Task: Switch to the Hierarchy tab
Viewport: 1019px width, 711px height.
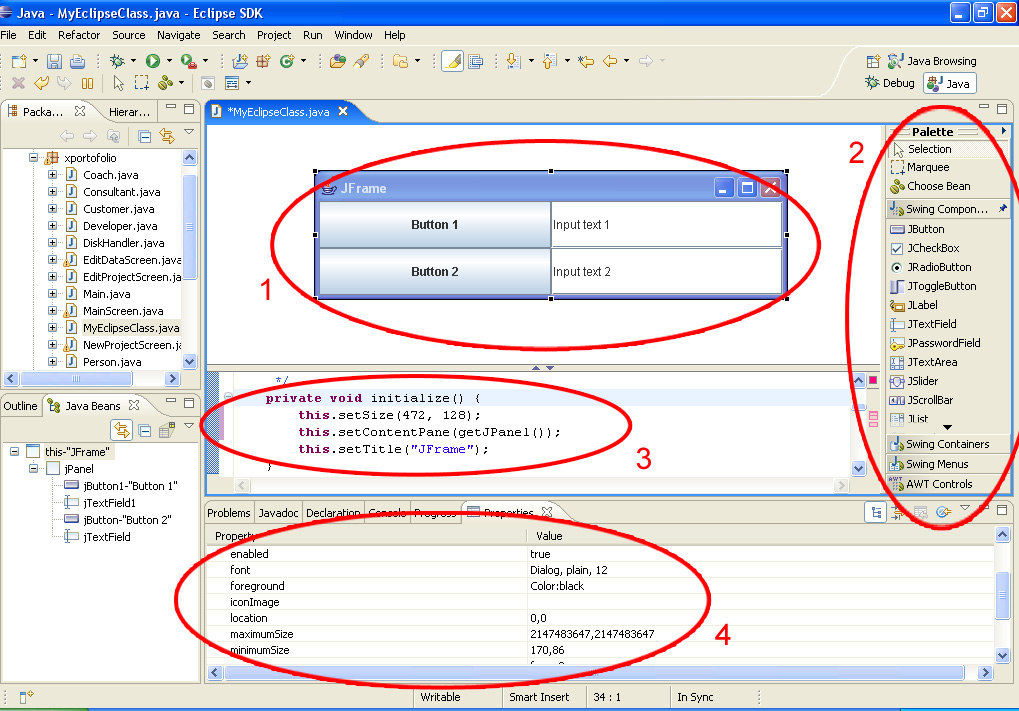Action: (x=129, y=112)
